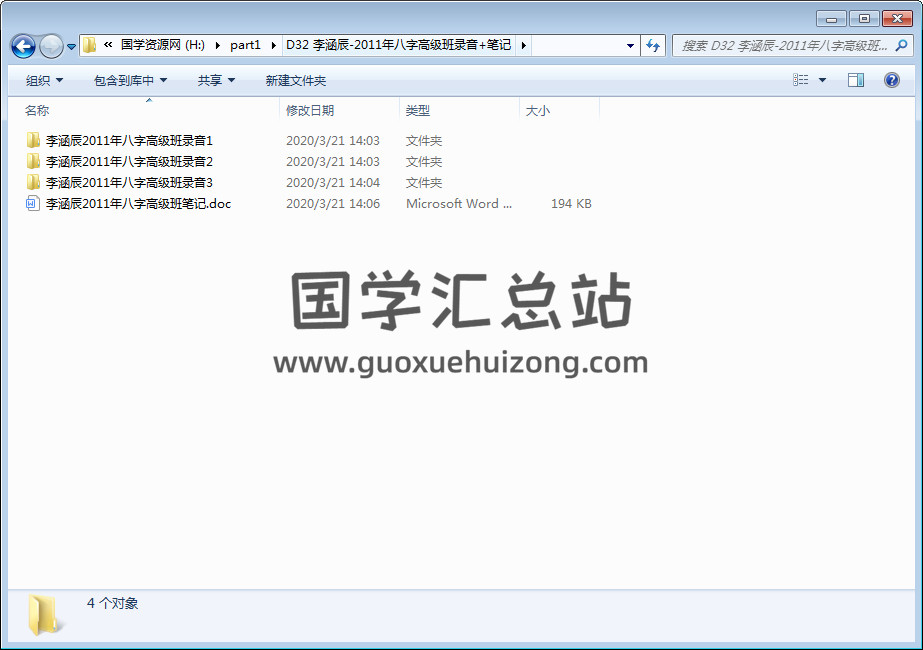Minimize the Explorer window
923x650 pixels.
tap(831, 19)
